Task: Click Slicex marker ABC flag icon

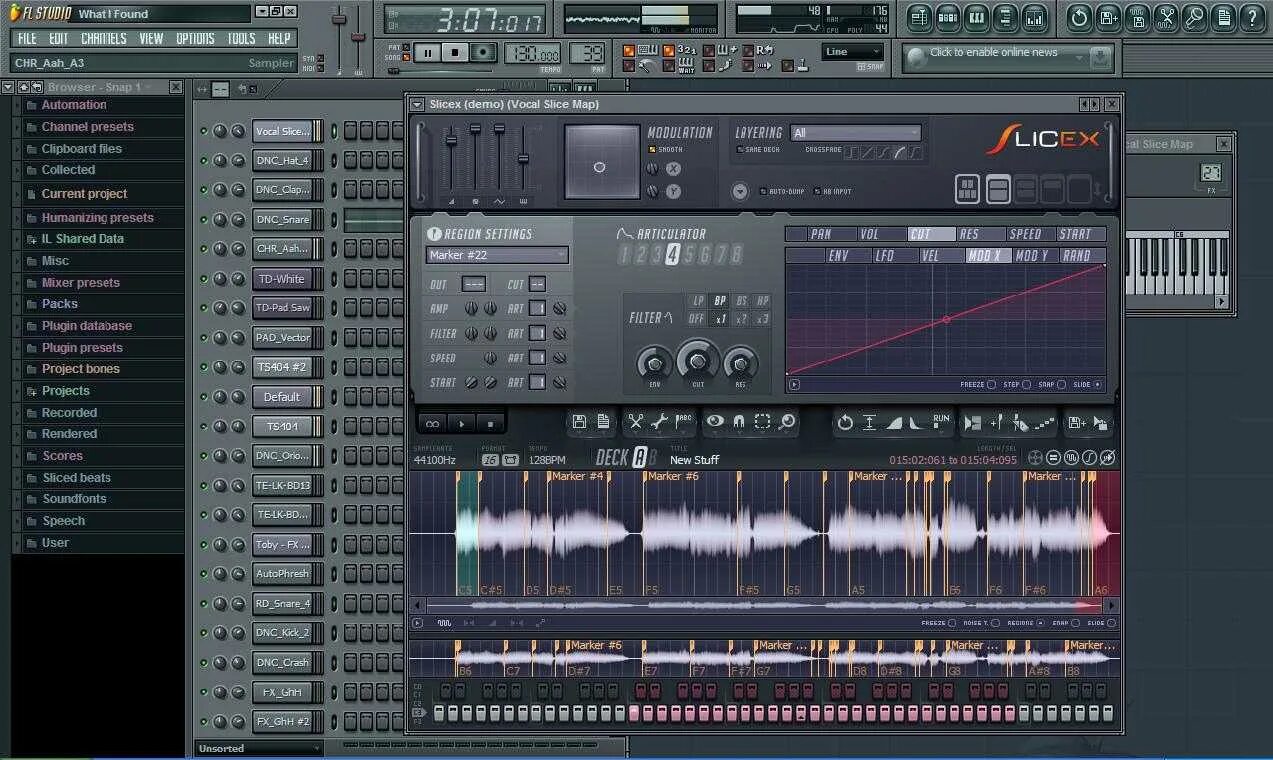Action: point(684,422)
